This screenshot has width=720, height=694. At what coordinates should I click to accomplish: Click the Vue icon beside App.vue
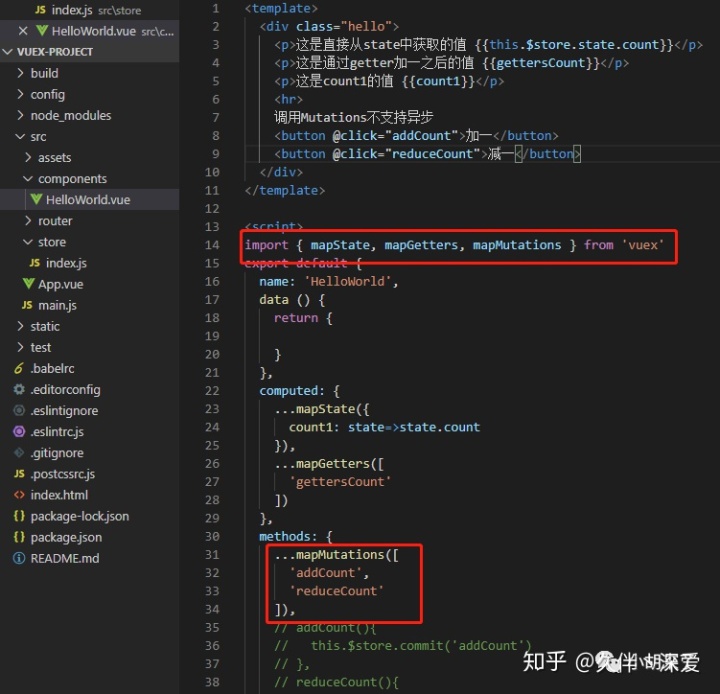pos(28,284)
